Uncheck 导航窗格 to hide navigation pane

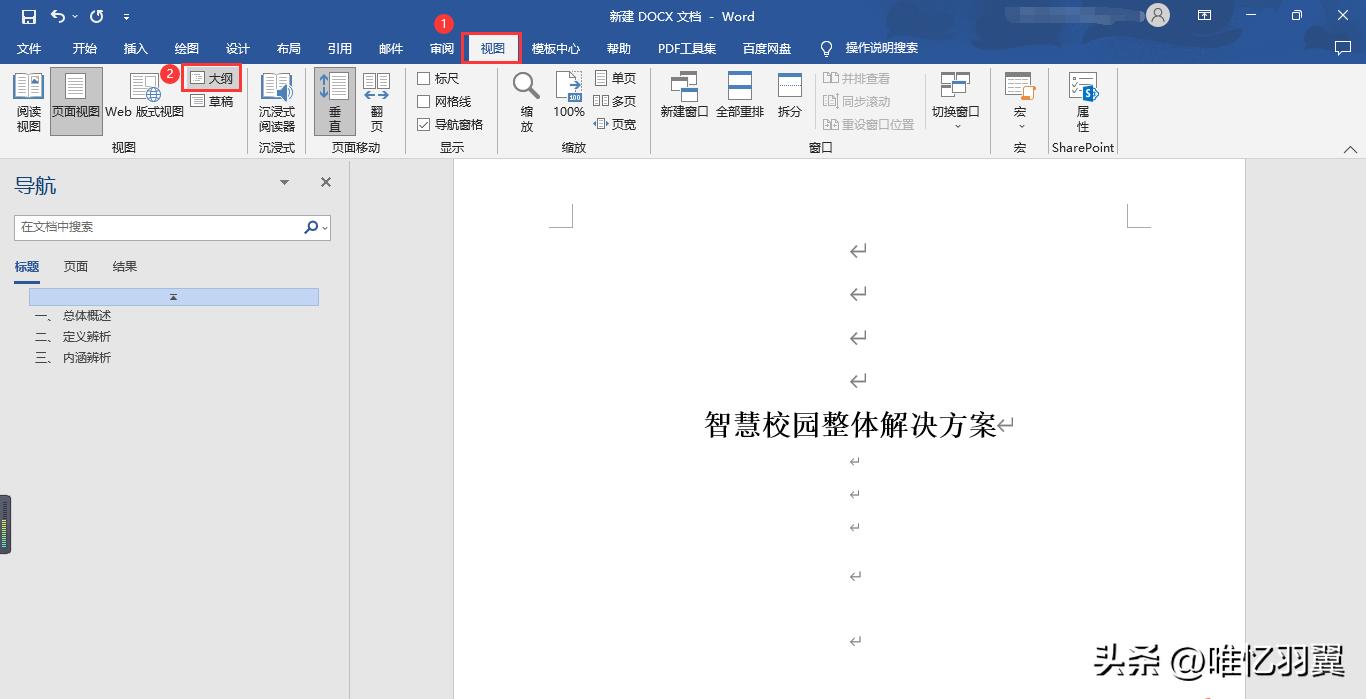click(x=424, y=123)
